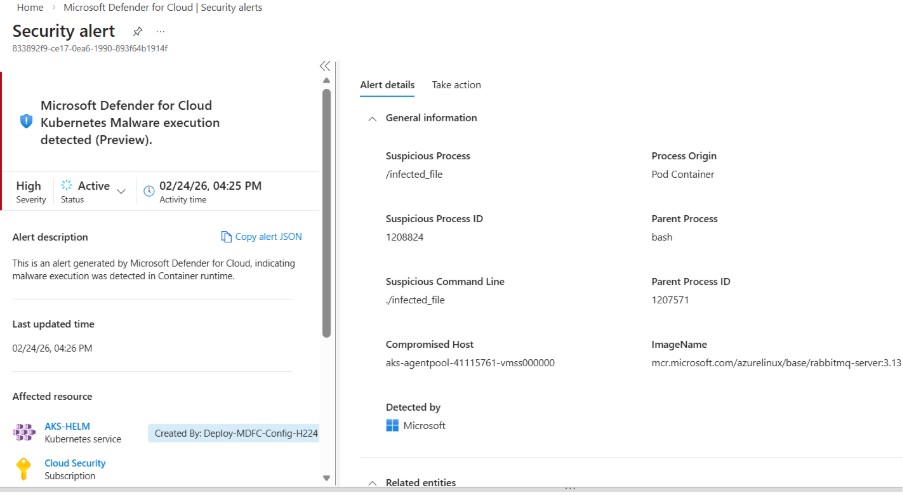Click the Microsoft logo under Detected by
903x495 pixels.
click(392, 425)
